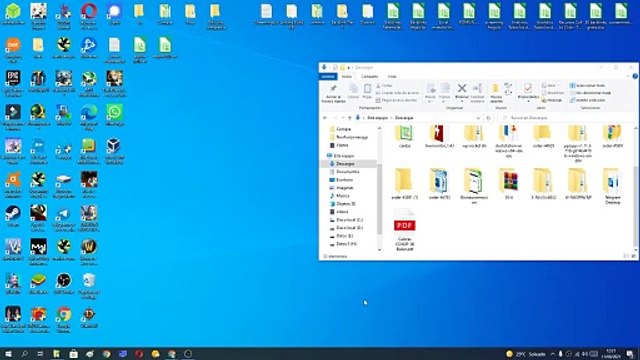
Task: Click Este equipo in the address path
Action: coord(377,118)
